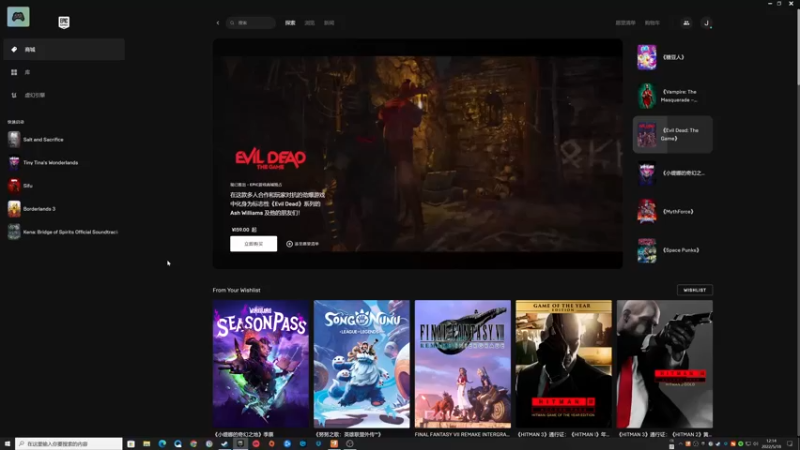This screenshot has height=450, width=800.
Task: Click the page vertical scrollbar
Action: 796,46
